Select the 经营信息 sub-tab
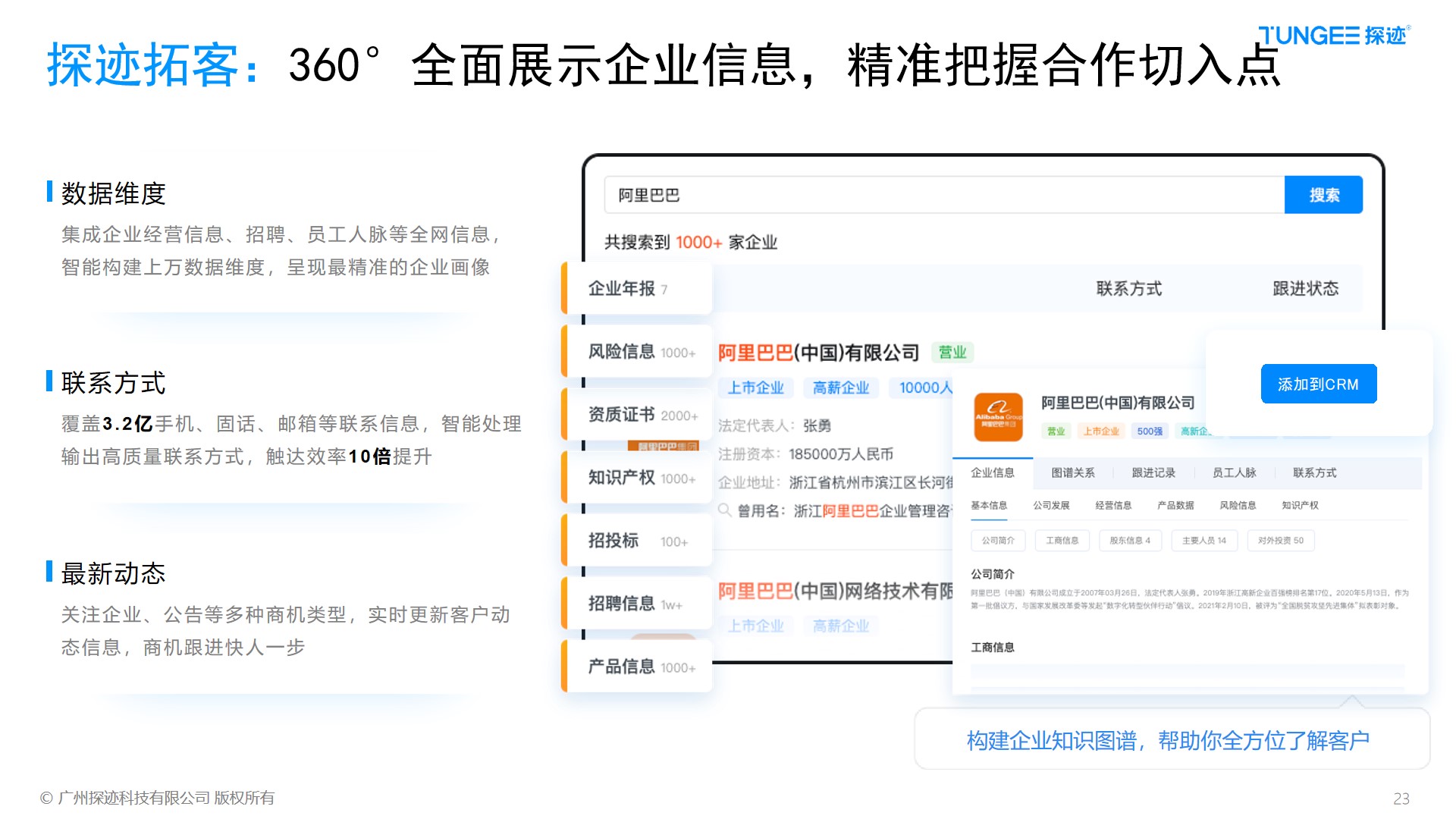This screenshot has width=1456, height=819. pos(1112,505)
